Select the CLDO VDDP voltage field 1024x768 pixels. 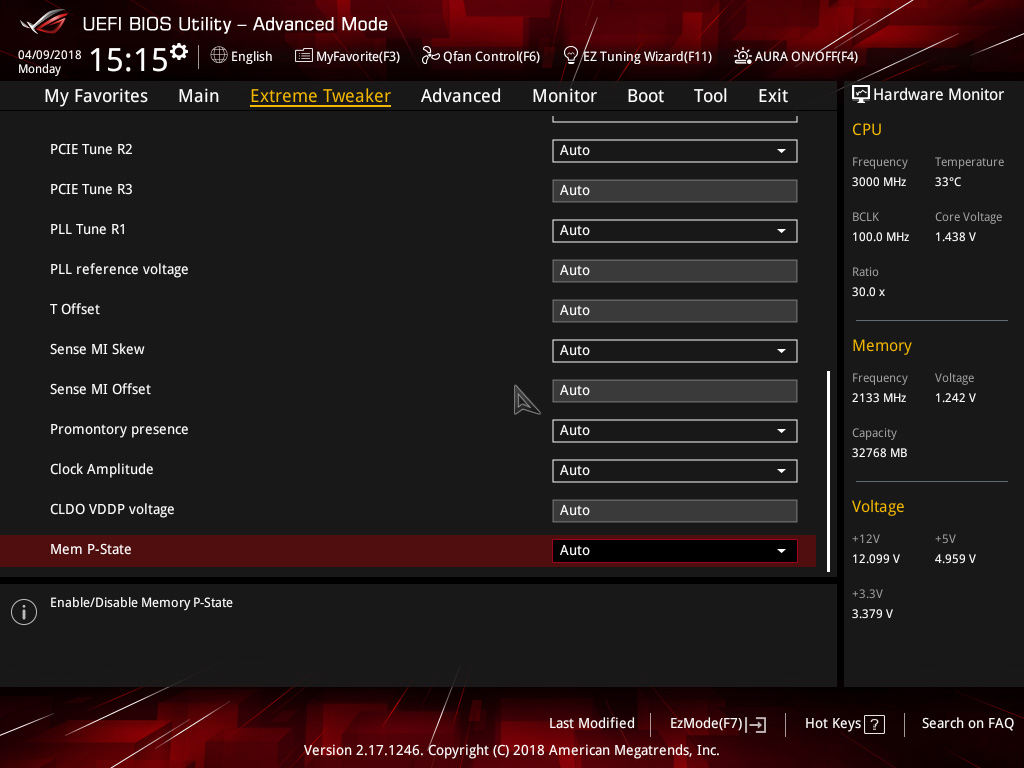click(675, 511)
